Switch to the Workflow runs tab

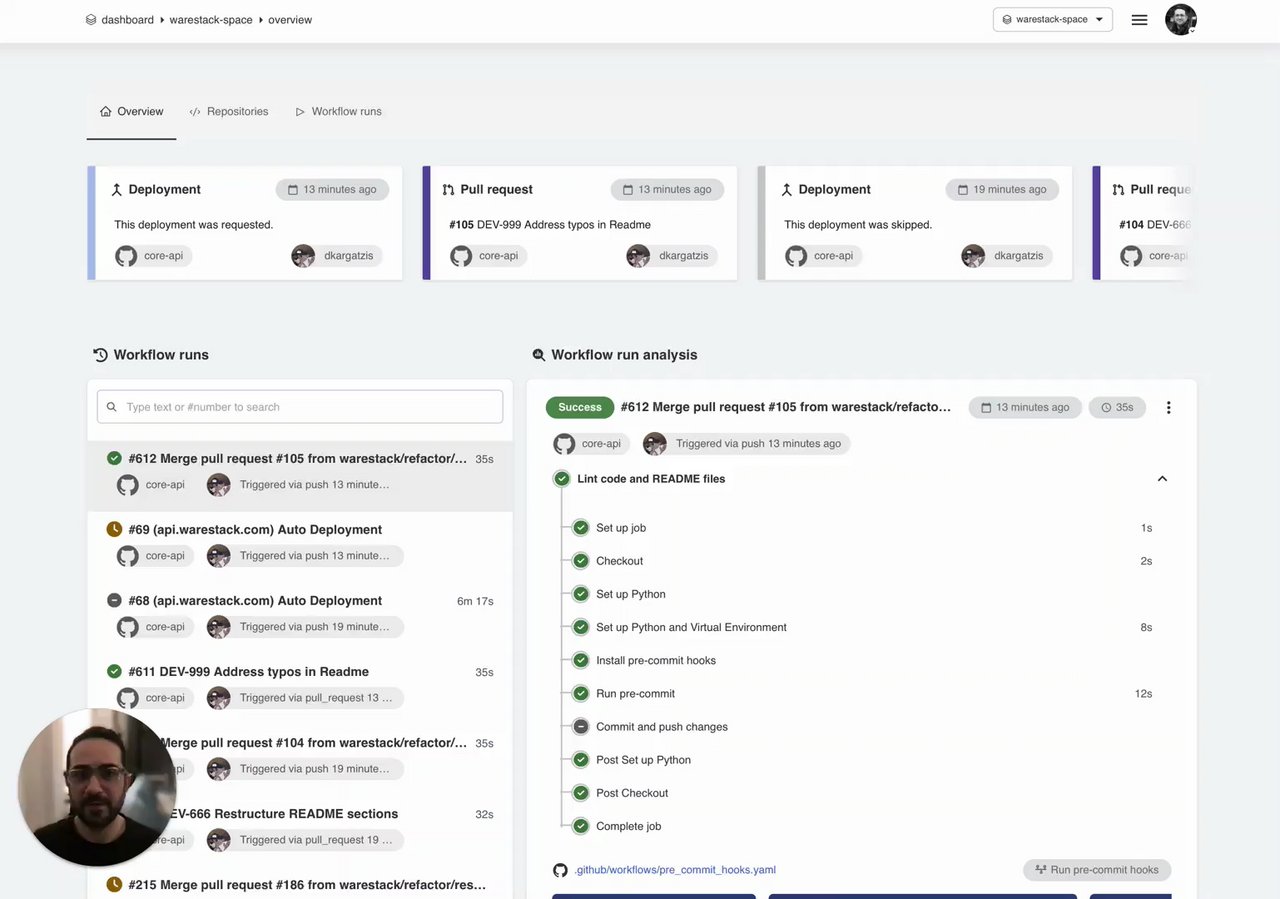(x=338, y=112)
